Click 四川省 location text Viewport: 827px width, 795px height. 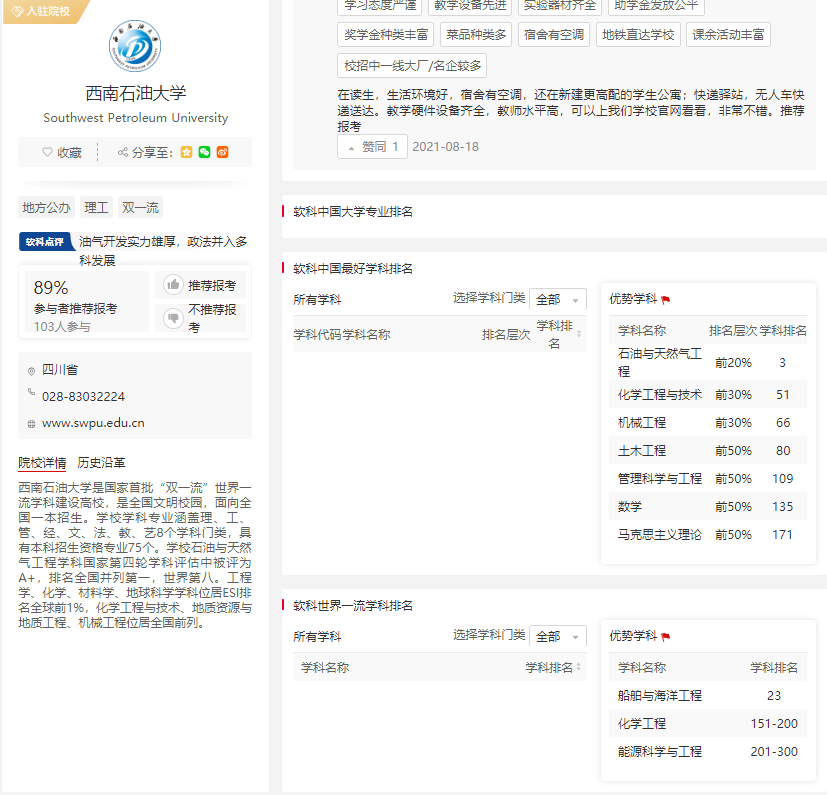[60, 370]
